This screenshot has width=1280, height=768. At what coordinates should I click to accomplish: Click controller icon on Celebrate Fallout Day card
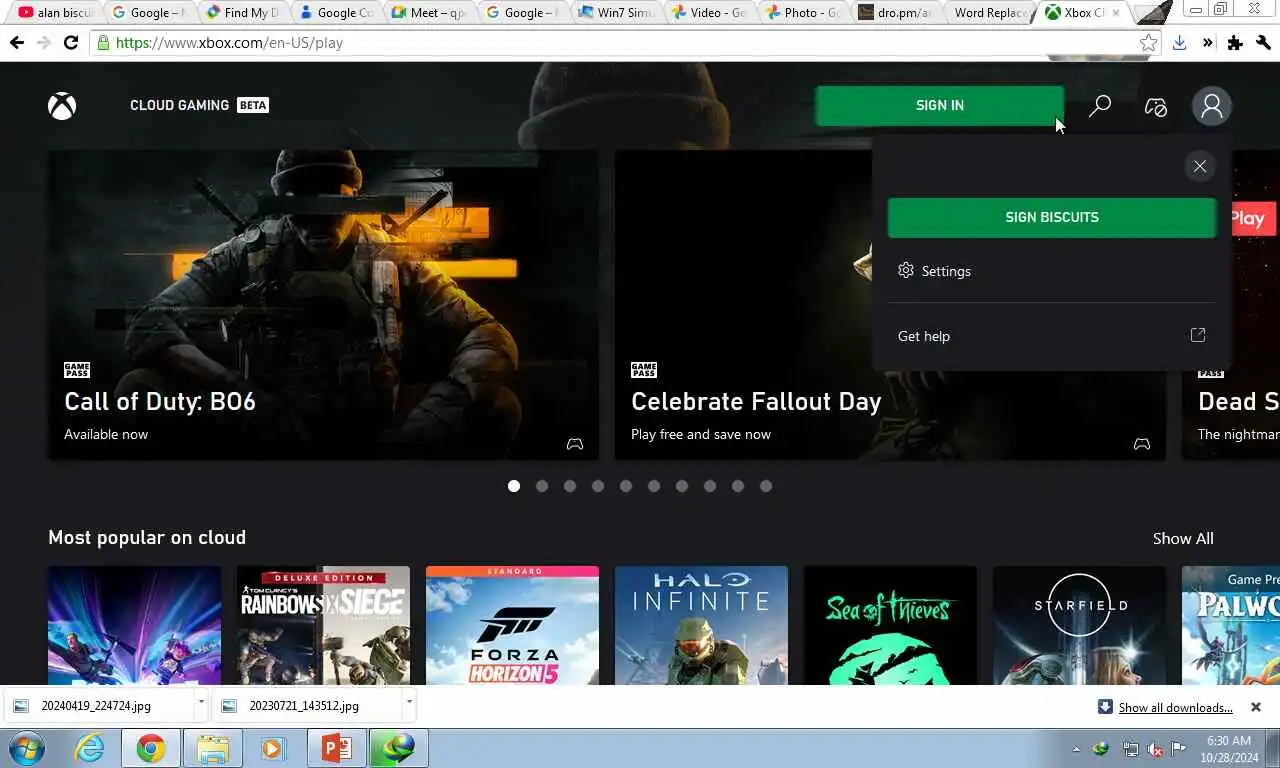point(1142,444)
